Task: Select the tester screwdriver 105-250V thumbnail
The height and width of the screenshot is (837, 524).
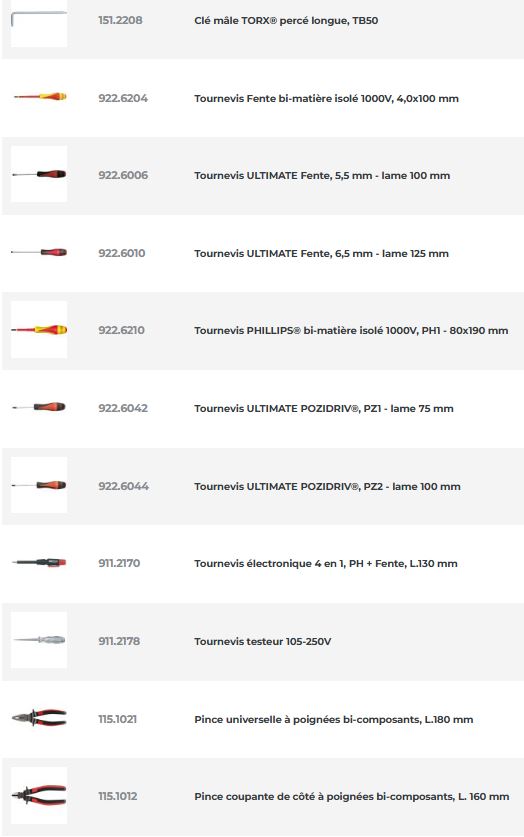Action: [x=39, y=639]
